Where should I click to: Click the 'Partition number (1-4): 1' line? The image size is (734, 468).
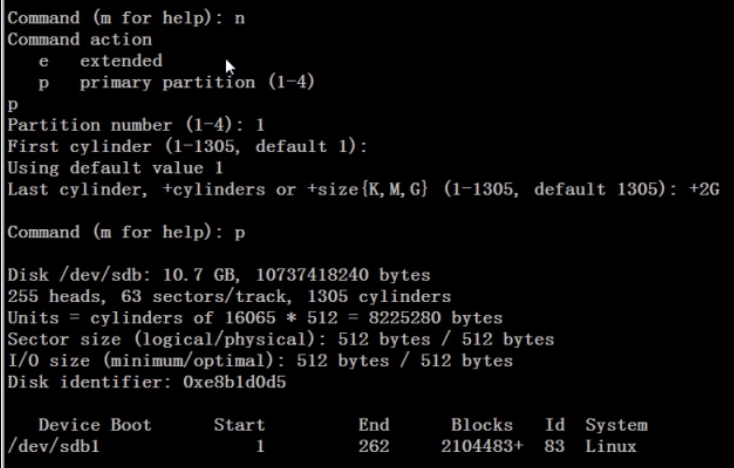point(136,125)
